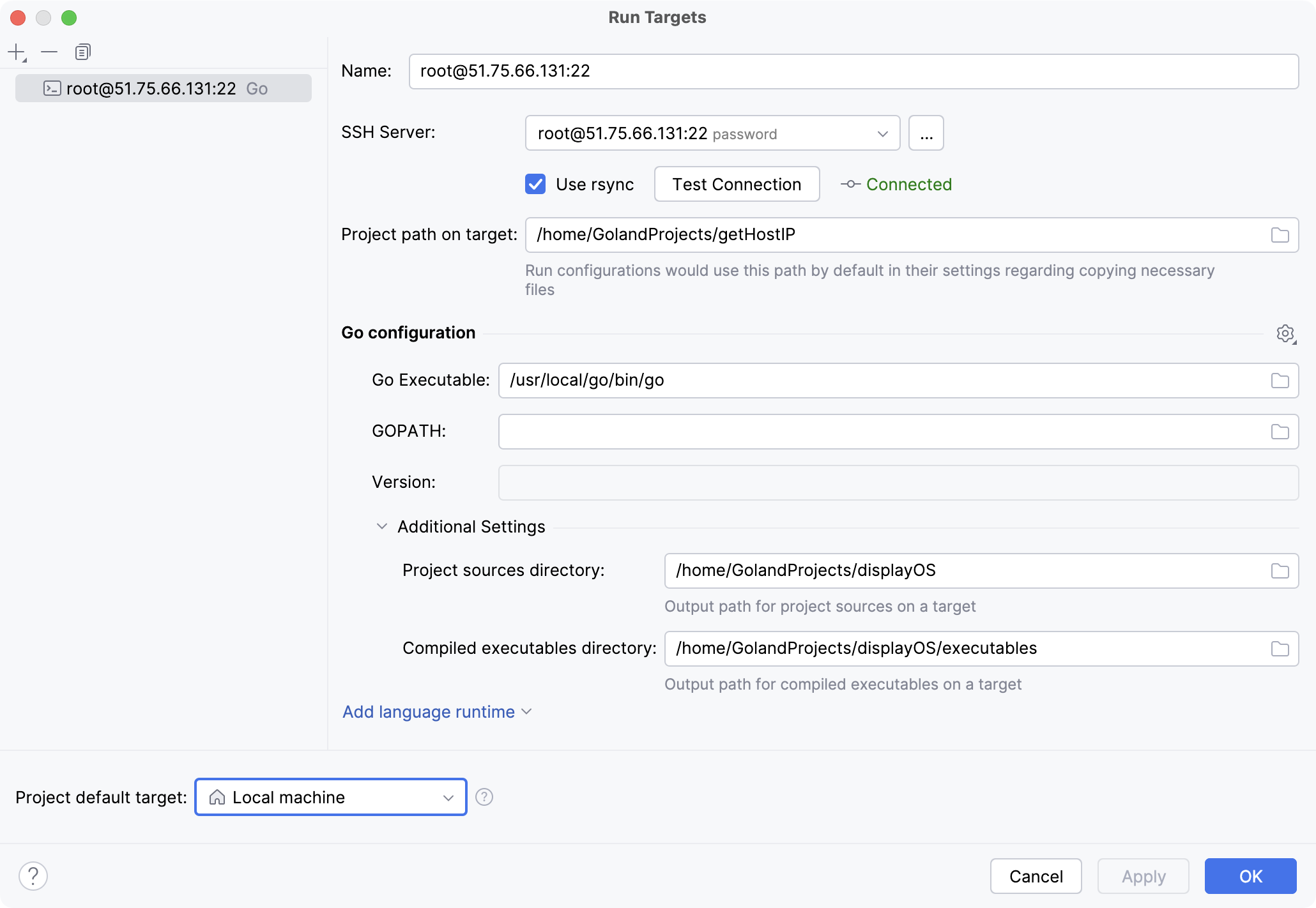Click the SSH server ellipsis options icon
1316x908 pixels.
coord(926,133)
